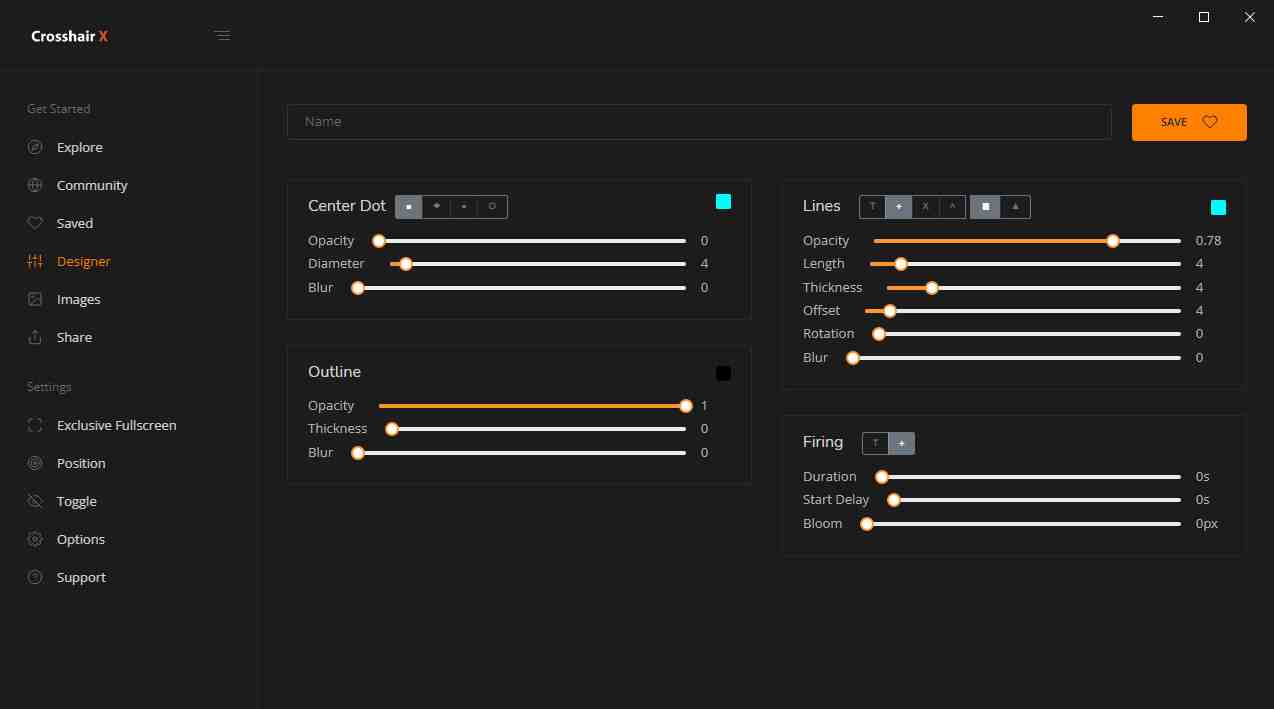Click the Explore compass icon

[x=35, y=147]
